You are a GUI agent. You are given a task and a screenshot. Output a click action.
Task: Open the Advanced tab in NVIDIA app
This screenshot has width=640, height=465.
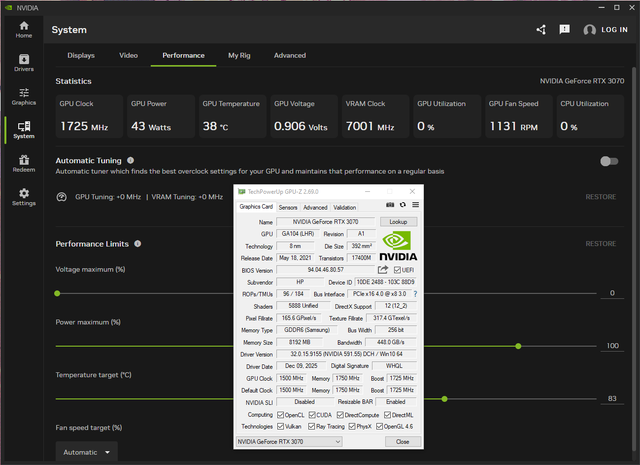(x=290, y=55)
